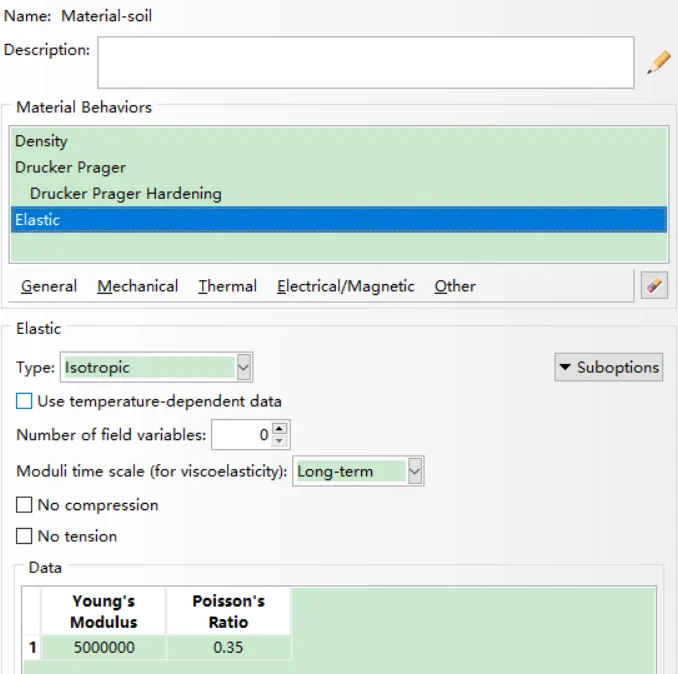This screenshot has height=674, width=678.
Task: Open the Type Isotropic dropdown
Action: [157, 367]
